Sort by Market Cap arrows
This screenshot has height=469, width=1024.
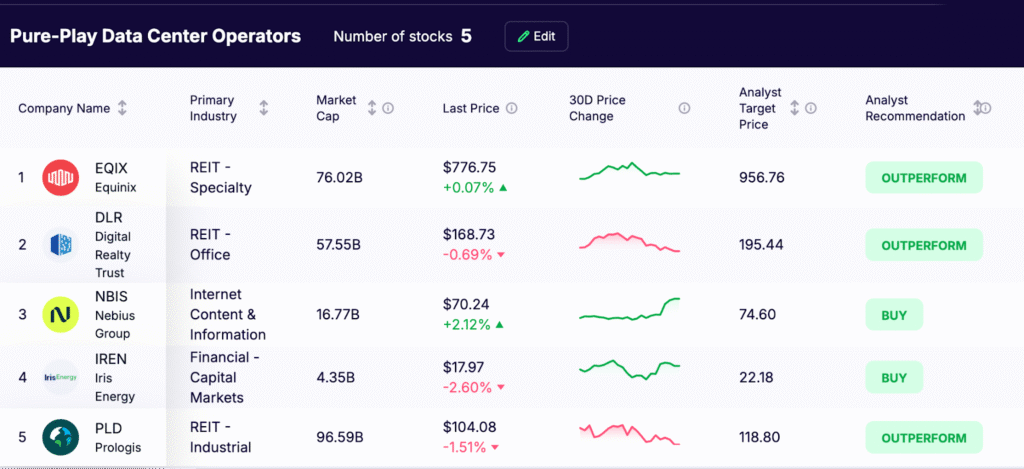pyautogui.click(x=372, y=108)
